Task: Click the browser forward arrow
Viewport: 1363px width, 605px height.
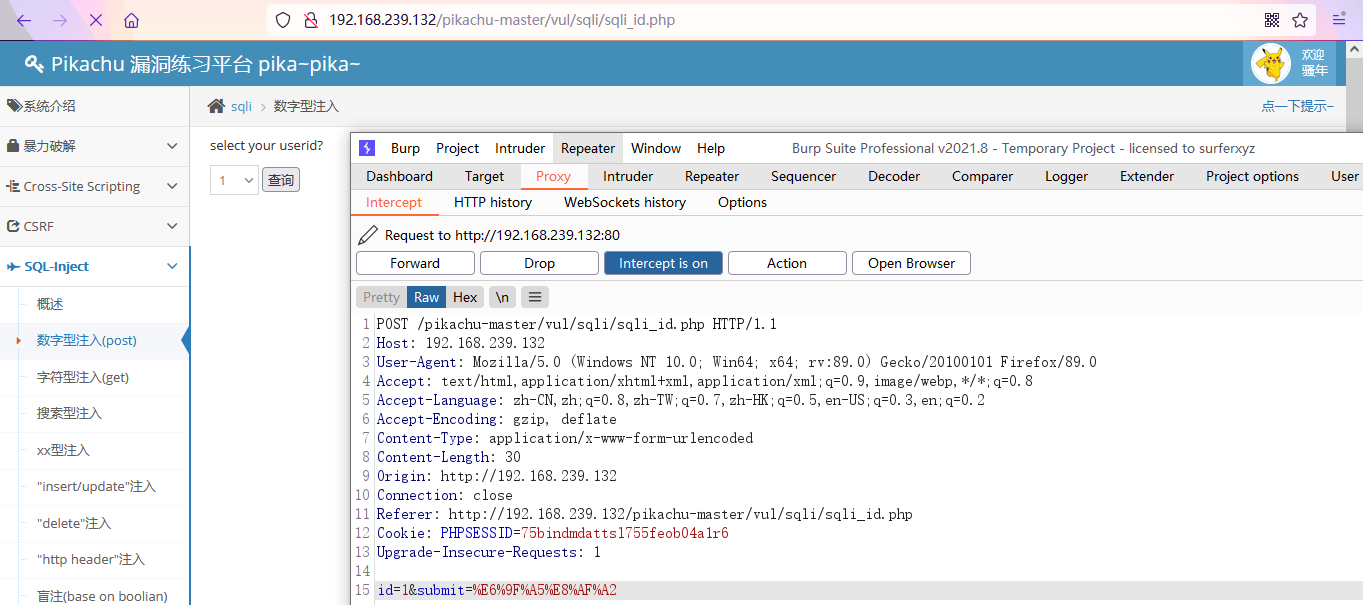Action: tap(60, 20)
